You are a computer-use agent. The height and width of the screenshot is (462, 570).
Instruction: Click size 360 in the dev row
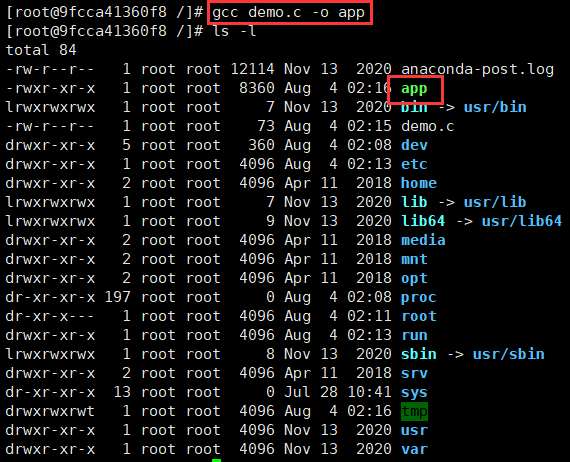tap(261, 145)
